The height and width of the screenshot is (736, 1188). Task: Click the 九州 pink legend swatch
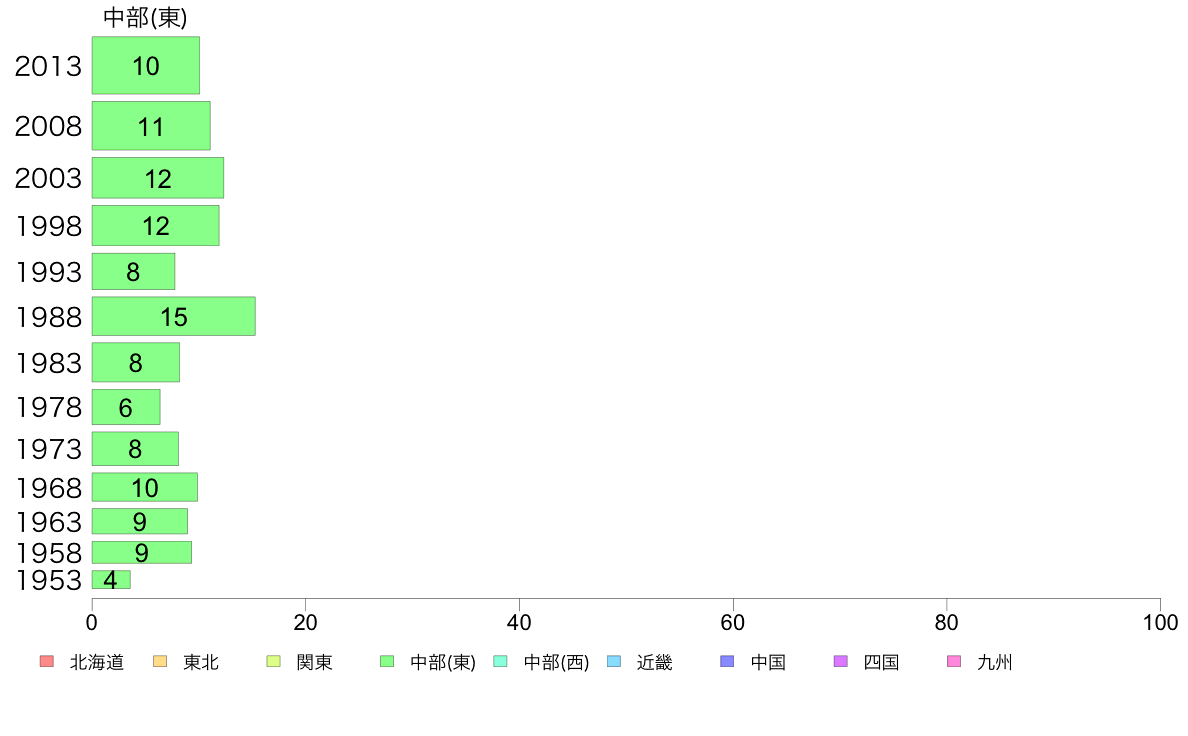coord(954,662)
